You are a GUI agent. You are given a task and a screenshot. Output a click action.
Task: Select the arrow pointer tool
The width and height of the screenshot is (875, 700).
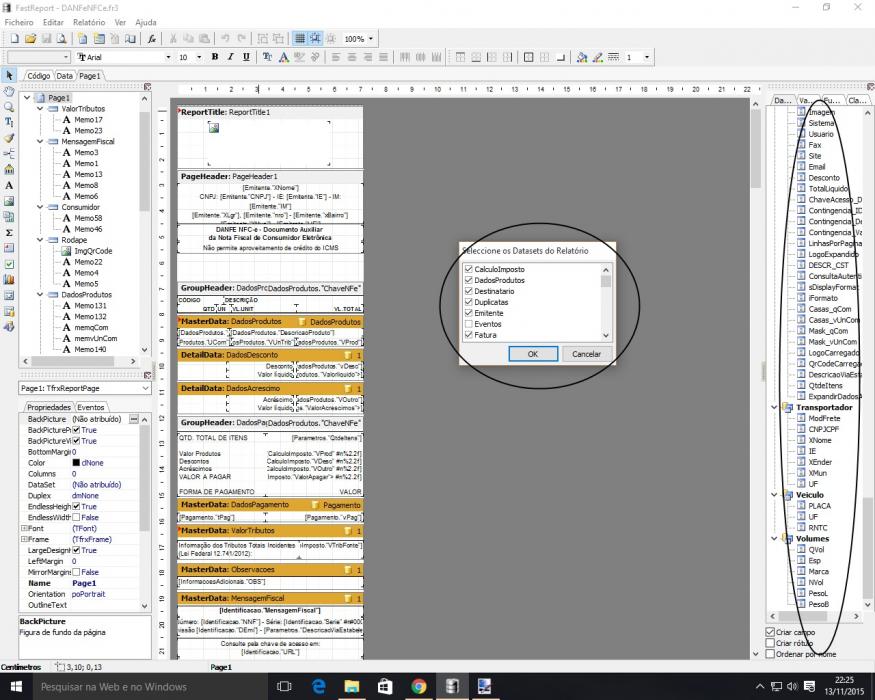tap(9, 75)
